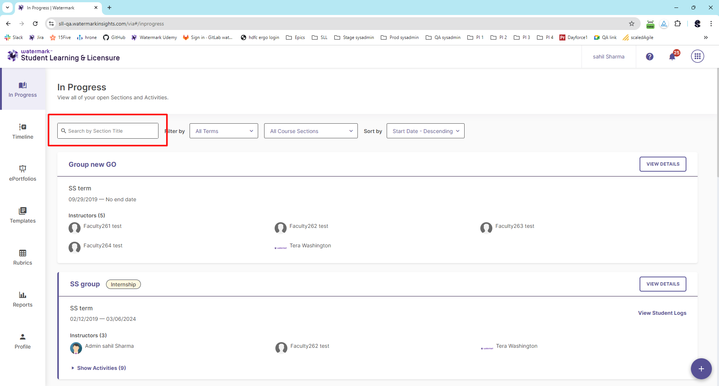Open the QA link bookmark
719x386 pixels.
click(605, 38)
